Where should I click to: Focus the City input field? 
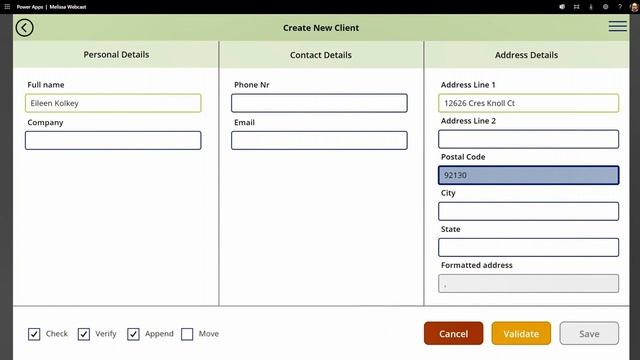[x=529, y=211]
